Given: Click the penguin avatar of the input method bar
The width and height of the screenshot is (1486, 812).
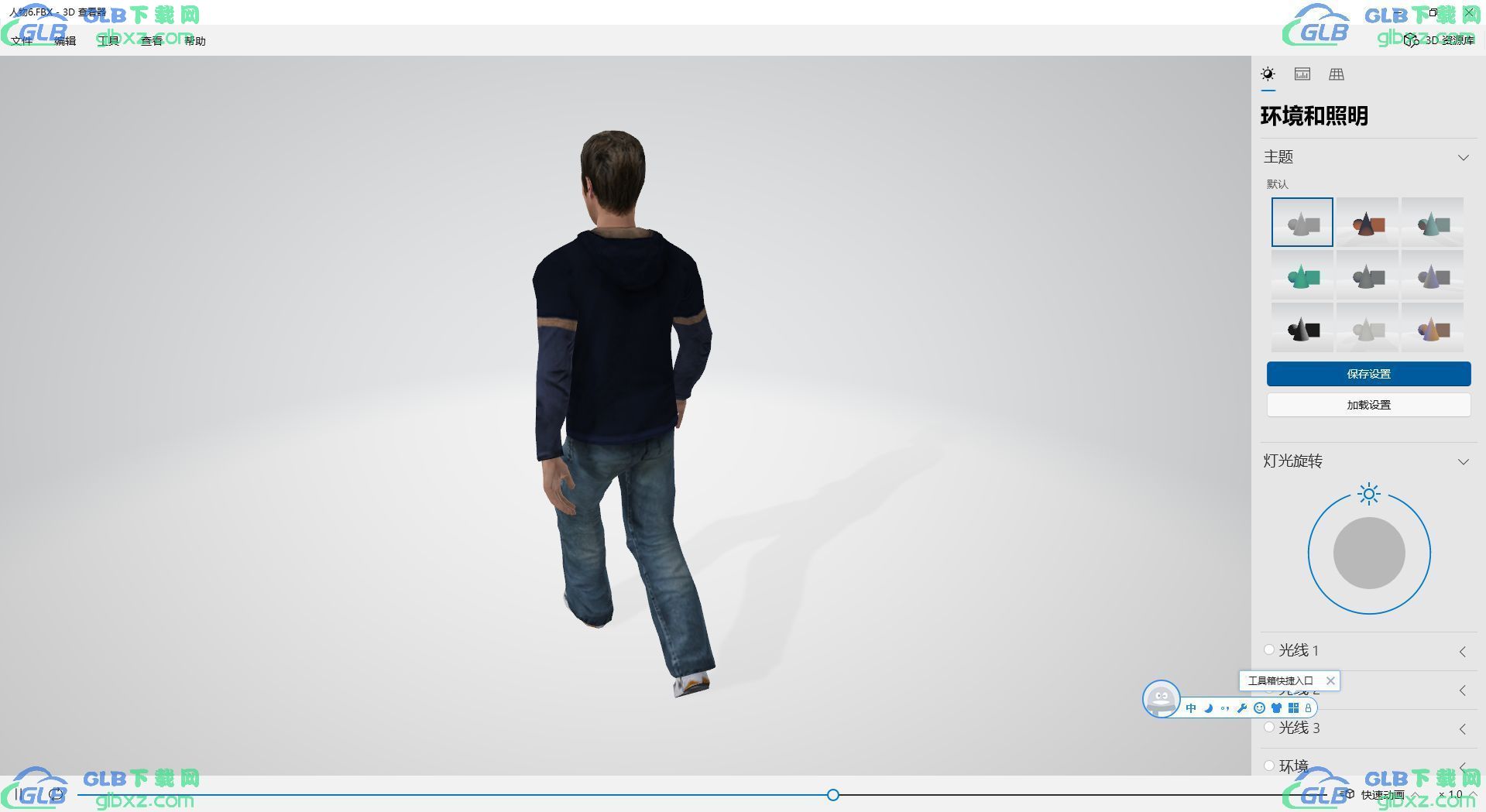Looking at the screenshot, I should coord(1161,699).
